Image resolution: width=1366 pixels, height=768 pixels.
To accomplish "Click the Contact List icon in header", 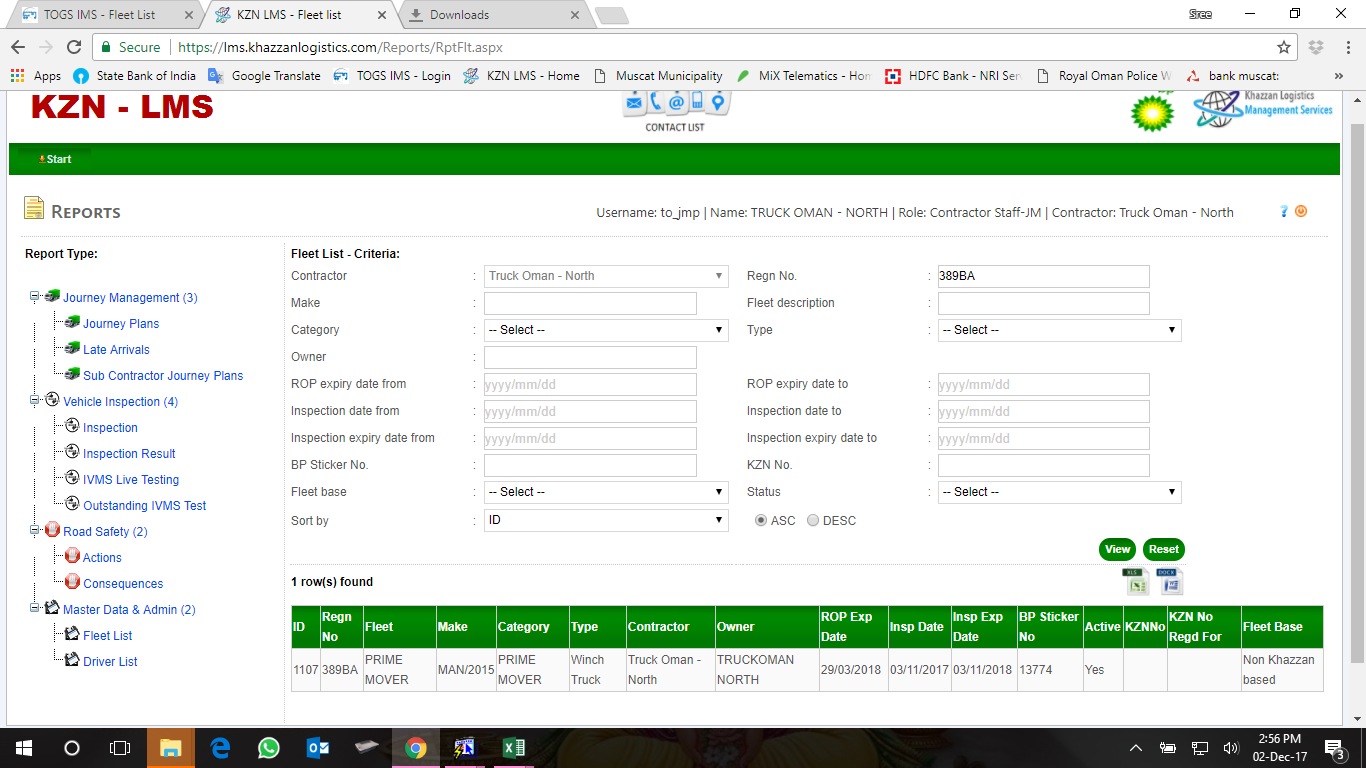I will [675, 108].
